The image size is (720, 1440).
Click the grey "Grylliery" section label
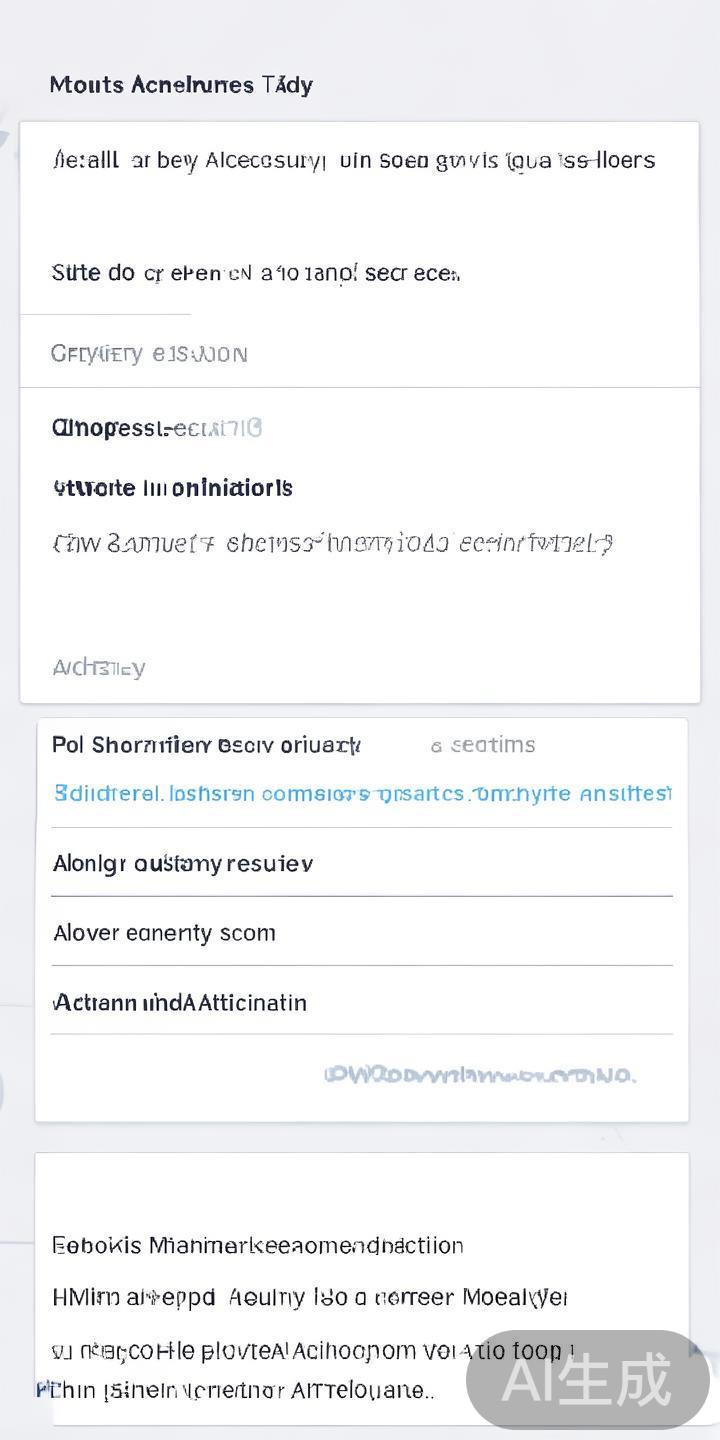tap(149, 354)
